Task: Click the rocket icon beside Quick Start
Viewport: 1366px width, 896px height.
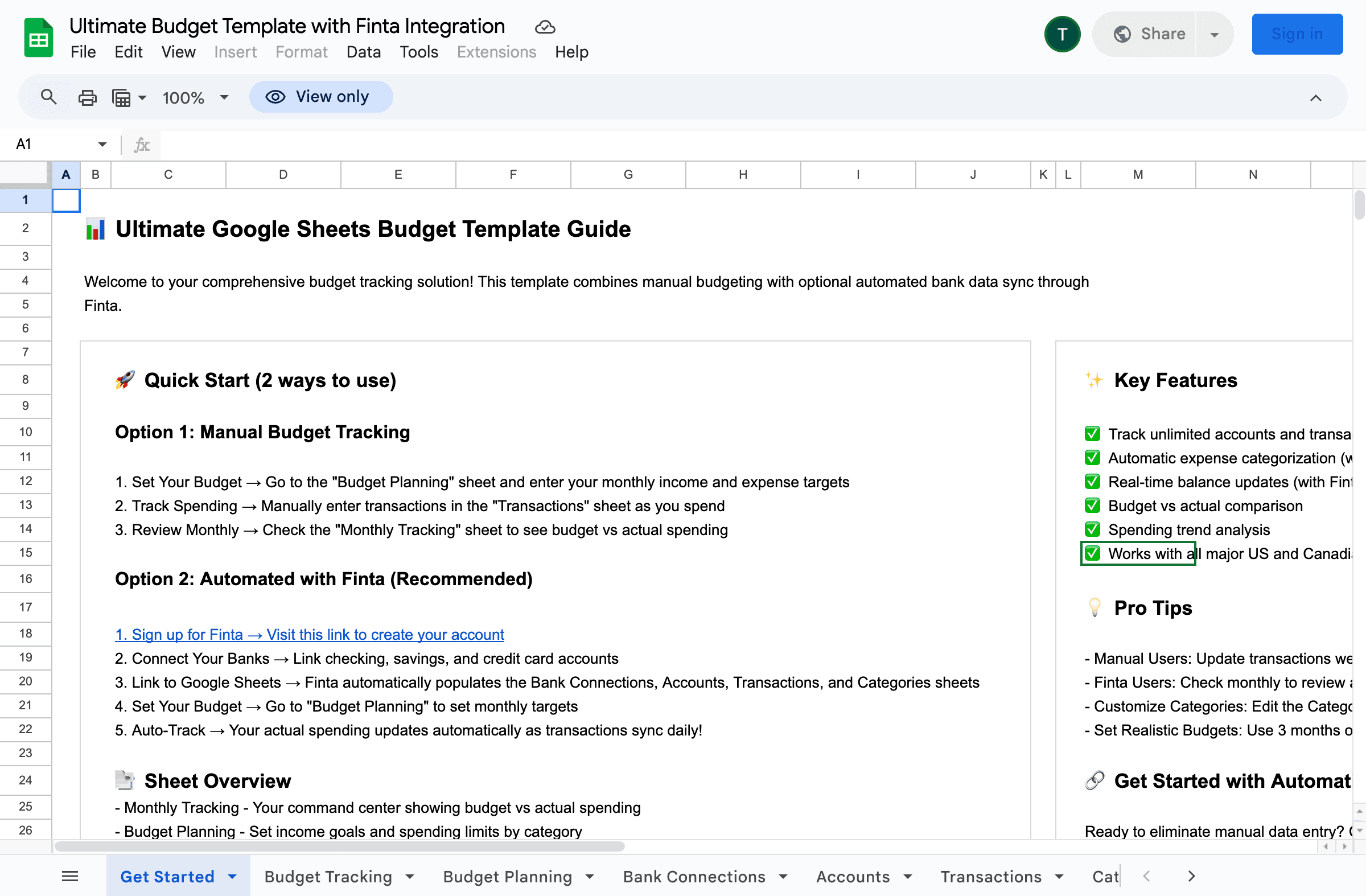Action: (x=125, y=380)
